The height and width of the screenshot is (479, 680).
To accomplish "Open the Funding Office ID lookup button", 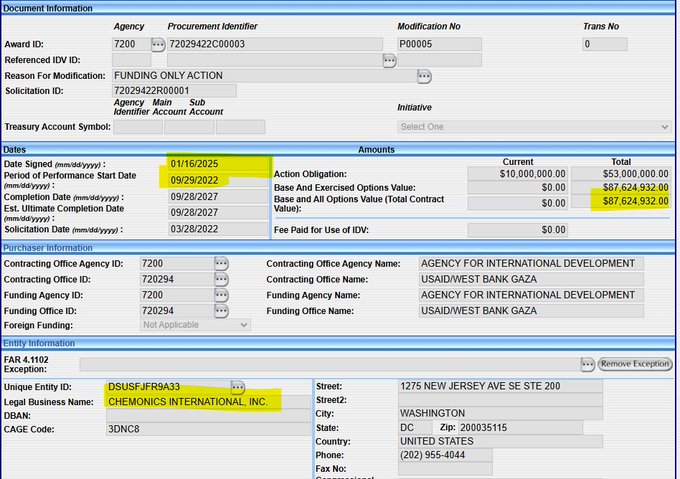I will tap(221, 312).
